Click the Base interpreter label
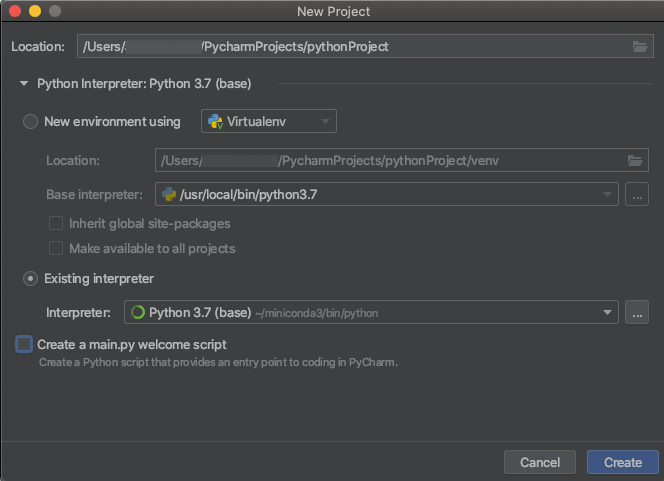The image size is (664, 481). pos(94,195)
